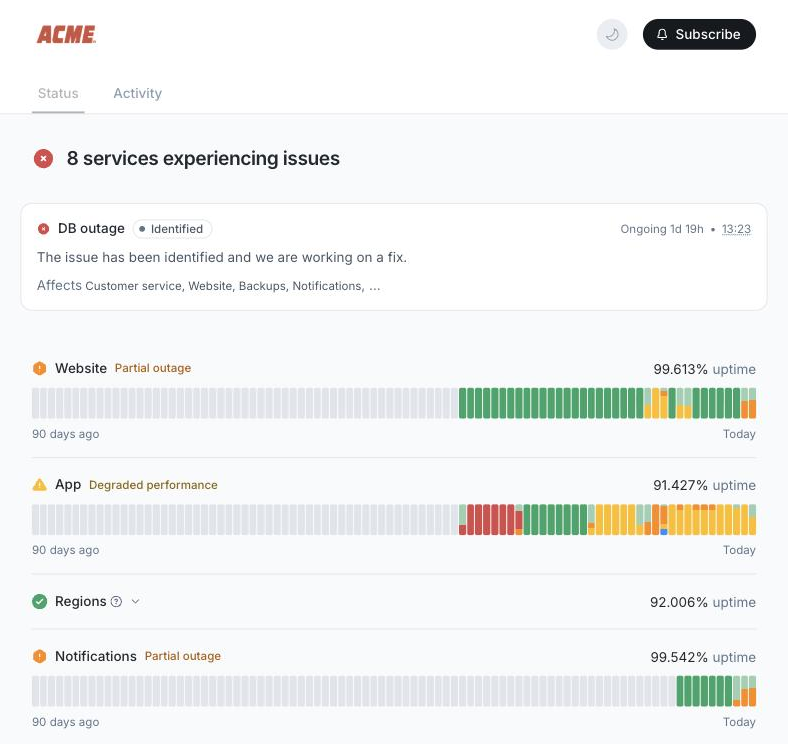Click the Affects services list line
The height and width of the screenshot is (744, 788).
(208, 286)
